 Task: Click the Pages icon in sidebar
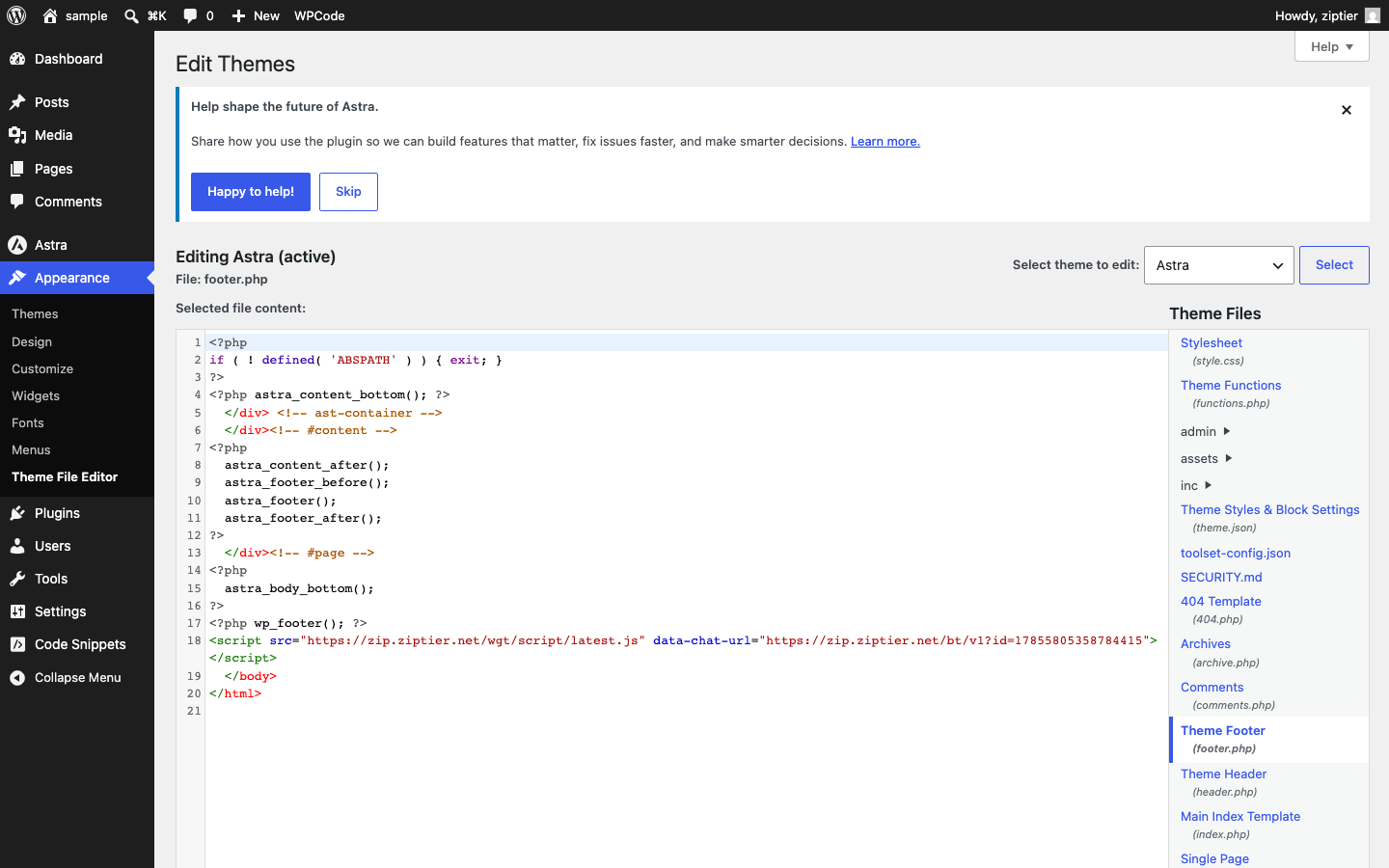tap(17, 169)
